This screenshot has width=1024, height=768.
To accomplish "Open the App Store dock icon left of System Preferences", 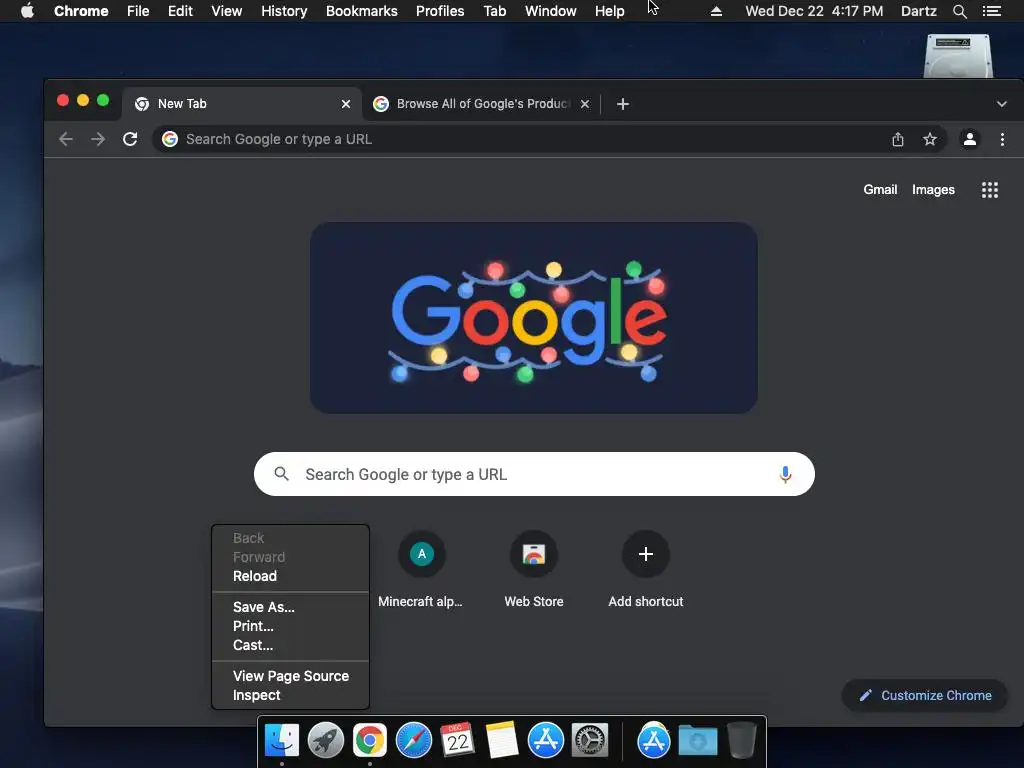I will point(545,741).
